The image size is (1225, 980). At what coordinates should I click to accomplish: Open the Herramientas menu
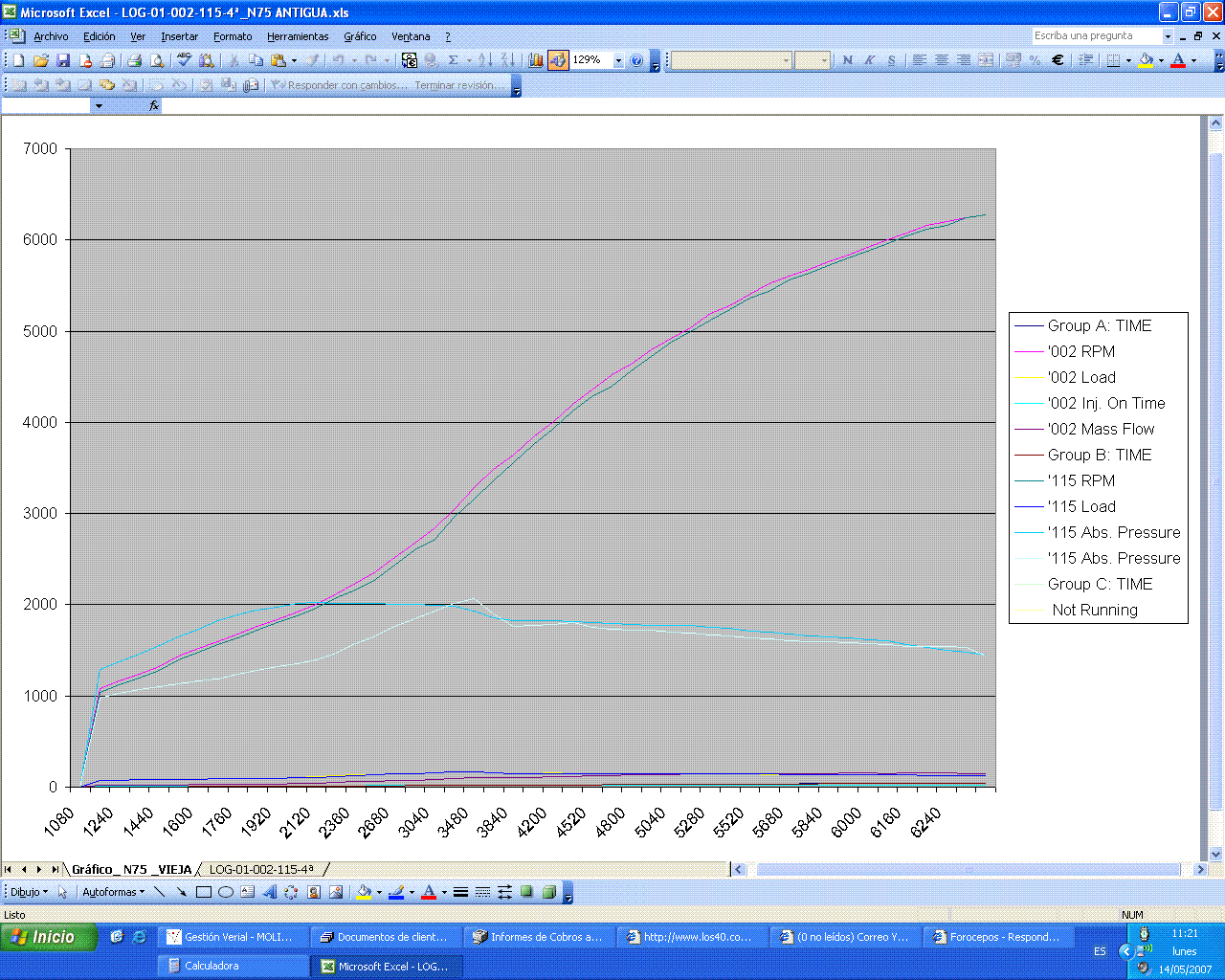tap(298, 36)
